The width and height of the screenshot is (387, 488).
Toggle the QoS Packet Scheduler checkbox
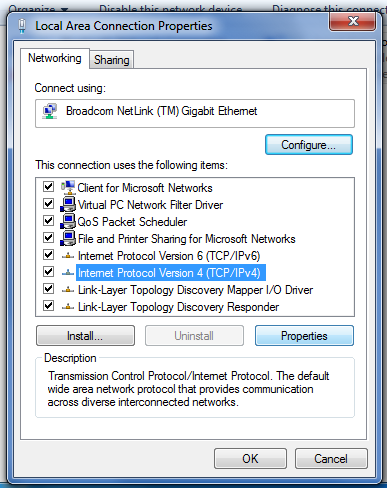(x=49, y=221)
